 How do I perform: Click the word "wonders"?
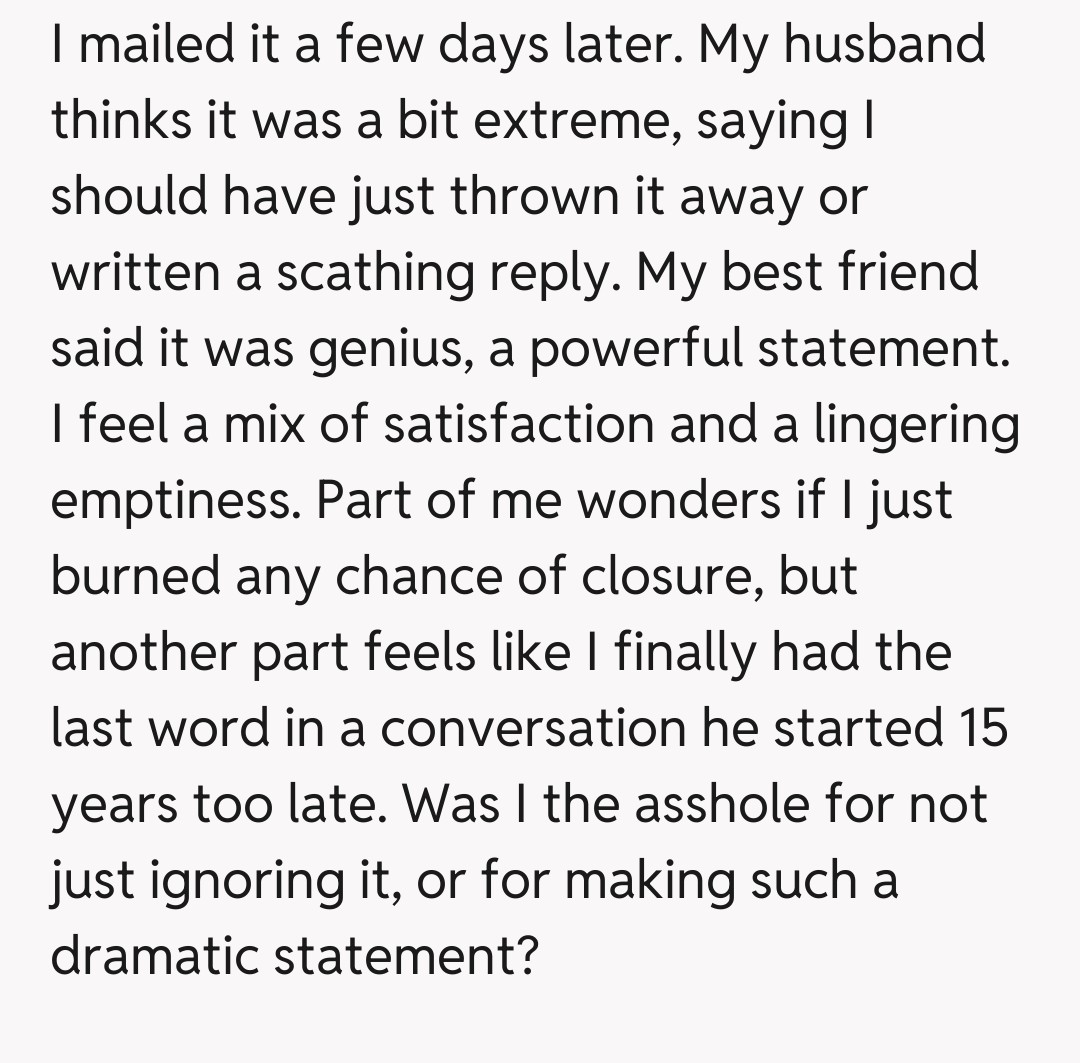(x=680, y=501)
